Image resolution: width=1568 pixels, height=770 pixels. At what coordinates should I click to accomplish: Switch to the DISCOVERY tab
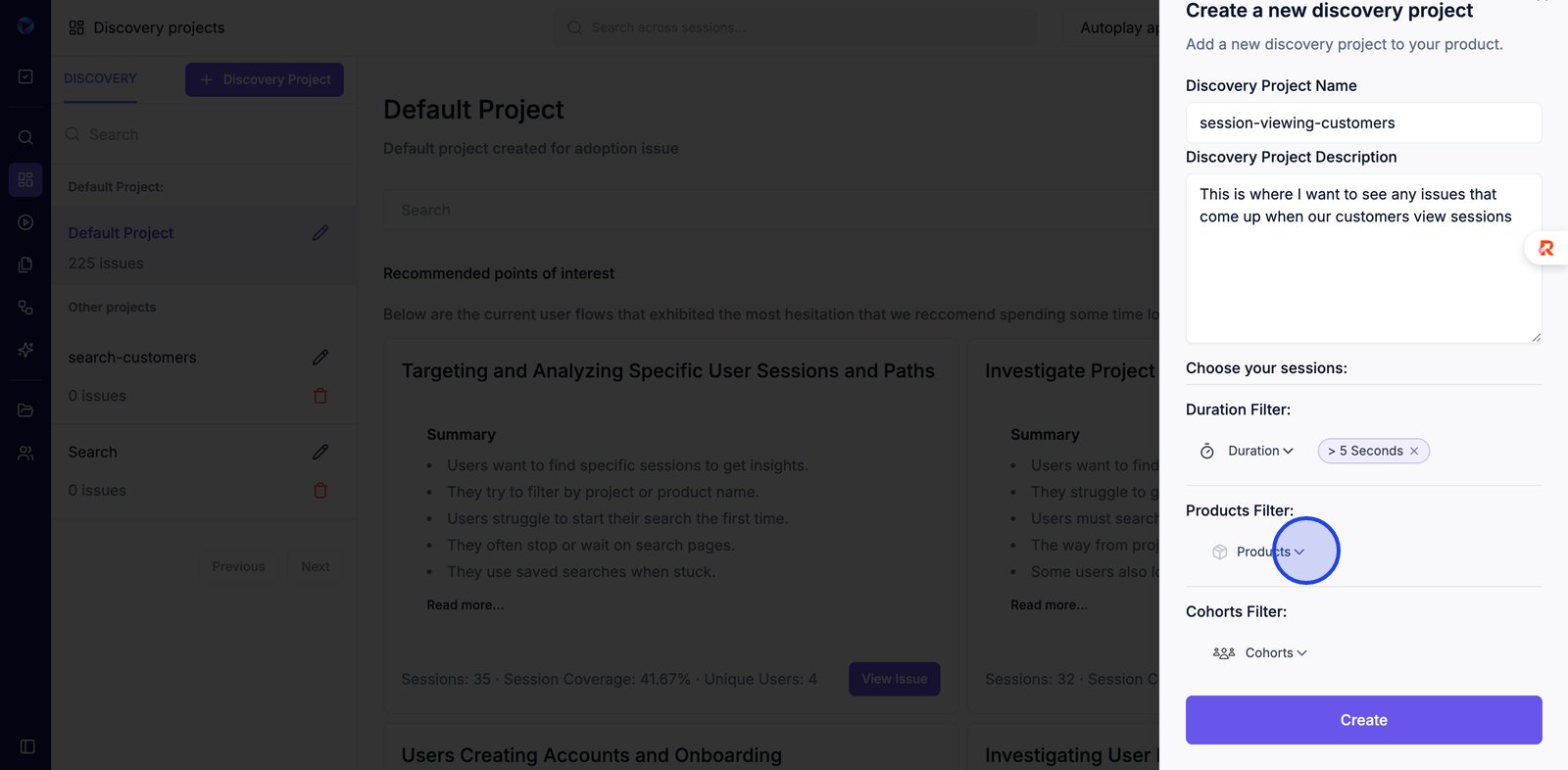point(100,78)
